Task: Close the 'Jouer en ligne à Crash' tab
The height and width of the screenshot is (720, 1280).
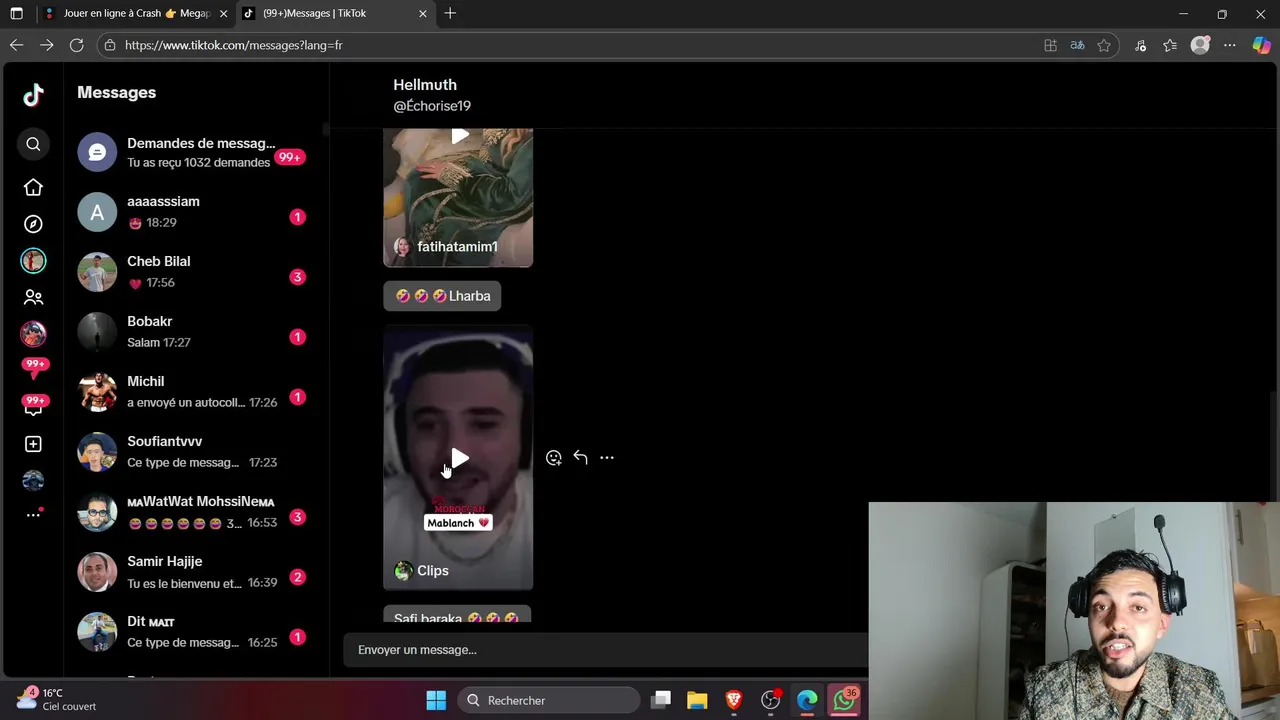Action: [223, 13]
